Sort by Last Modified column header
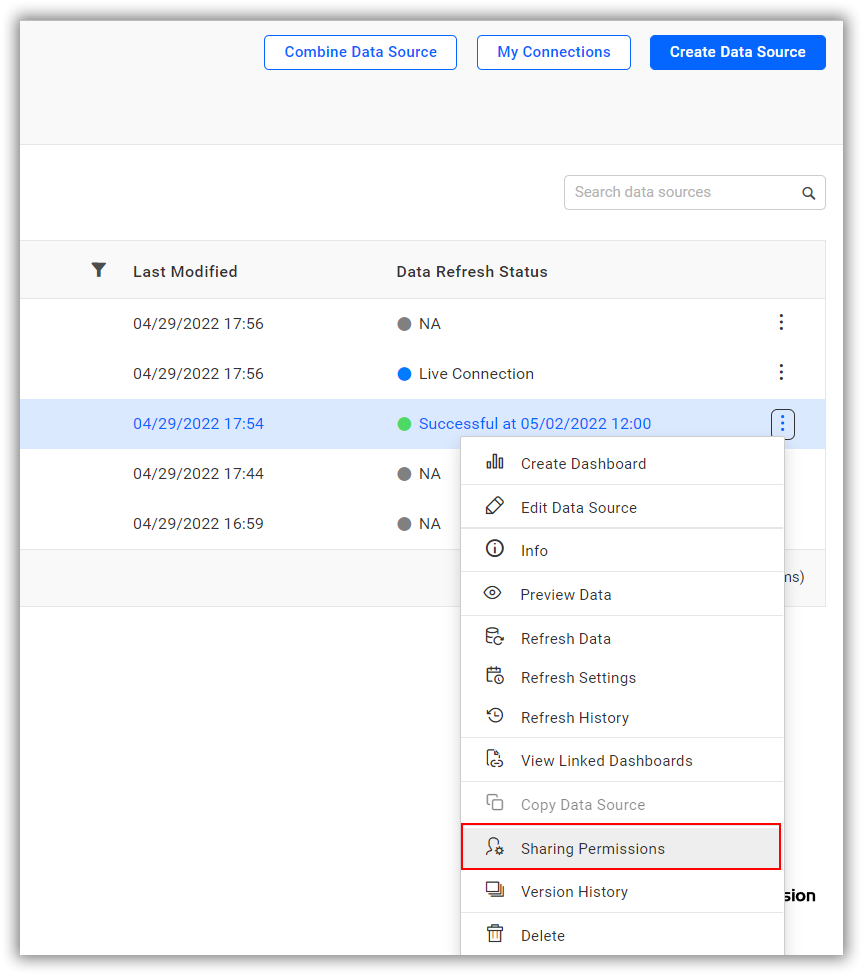The image size is (863, 975). (185, 272)
